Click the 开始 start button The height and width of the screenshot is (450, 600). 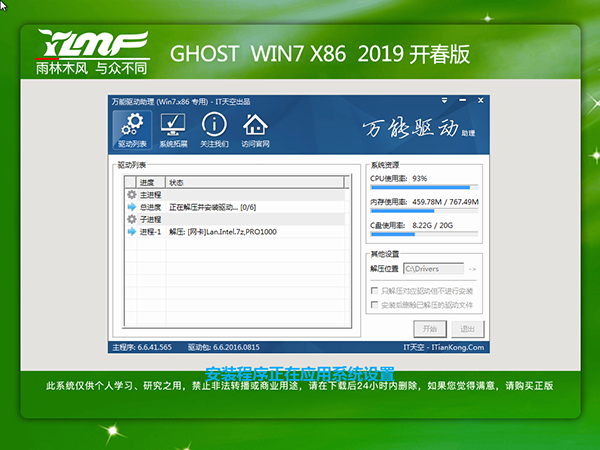[430, 329]
